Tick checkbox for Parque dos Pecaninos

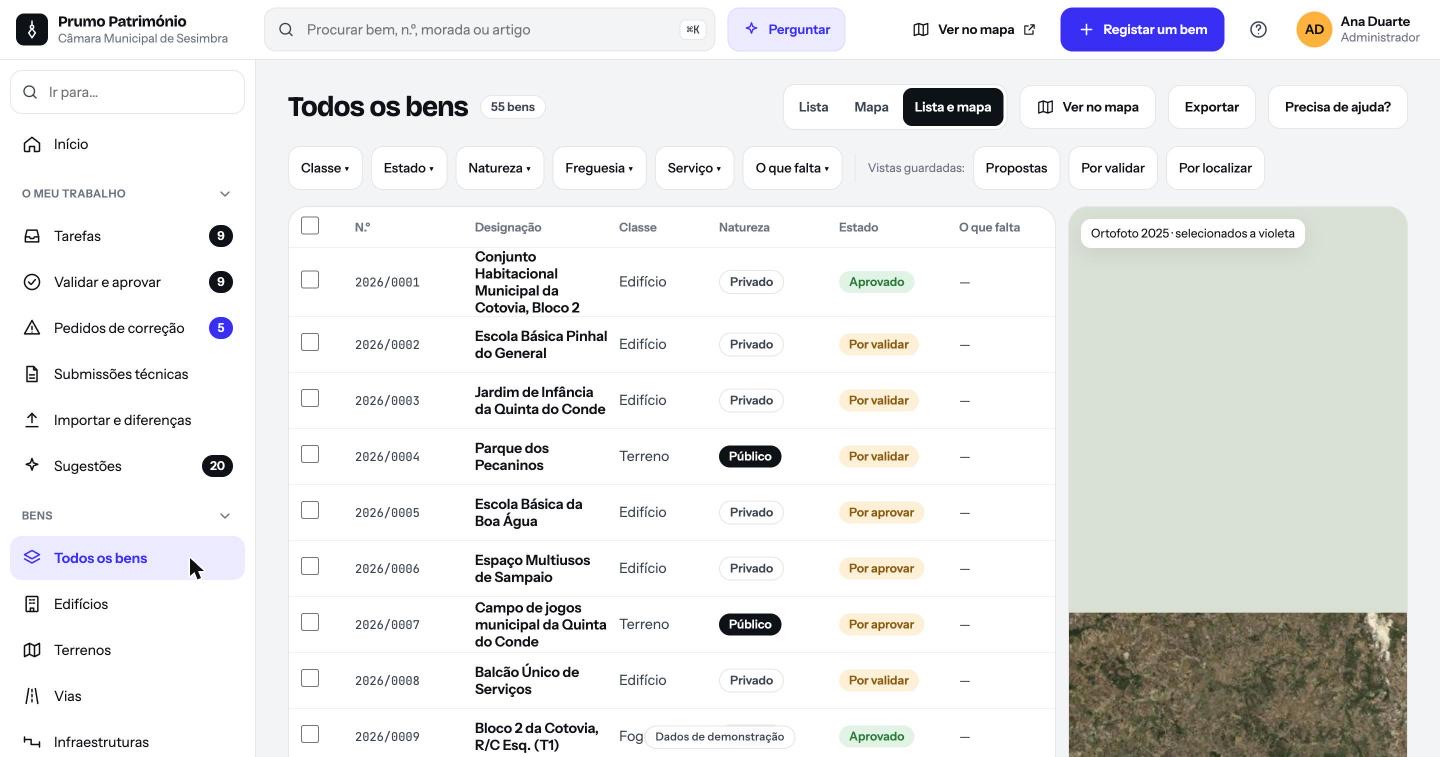pyautogui.click(x=310, y=454)
